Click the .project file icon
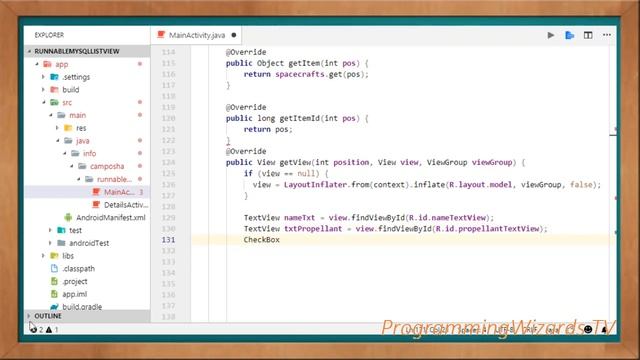The width and height of the screenshot is (640, 360). [54, 281]
